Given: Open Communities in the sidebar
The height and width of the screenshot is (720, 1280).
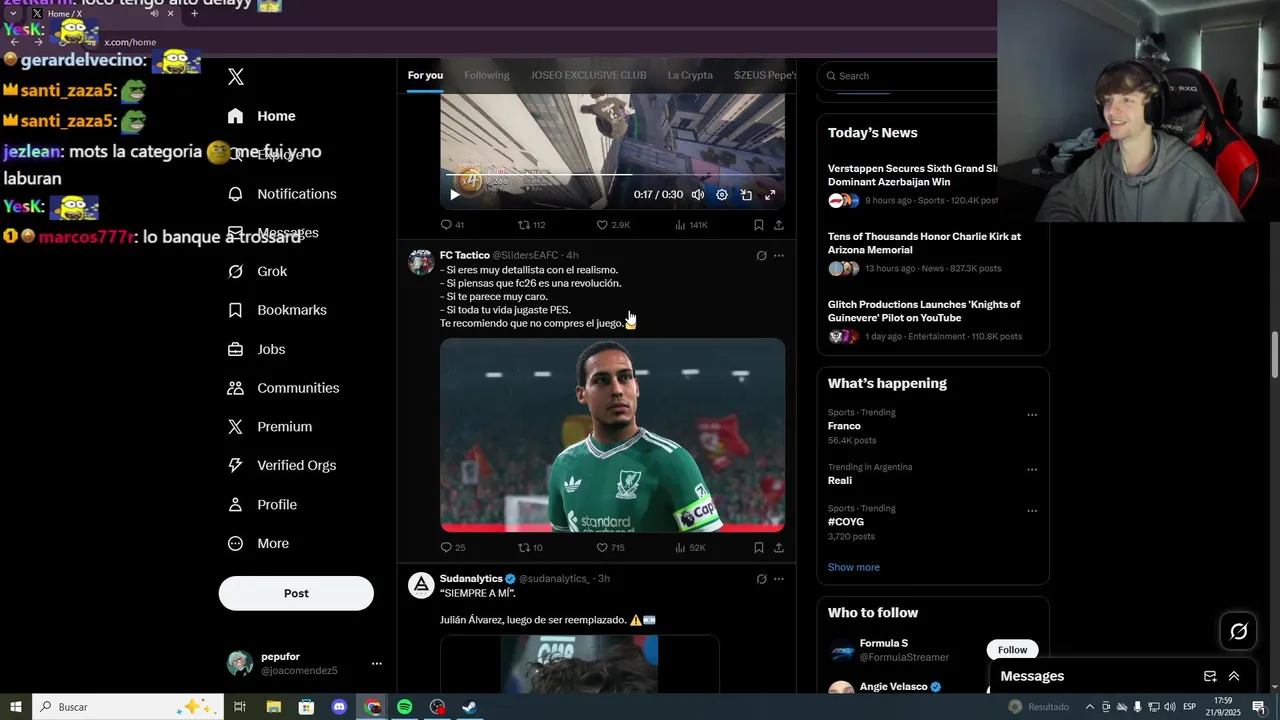Looking at the screenshot, I should tap(283, 388).
